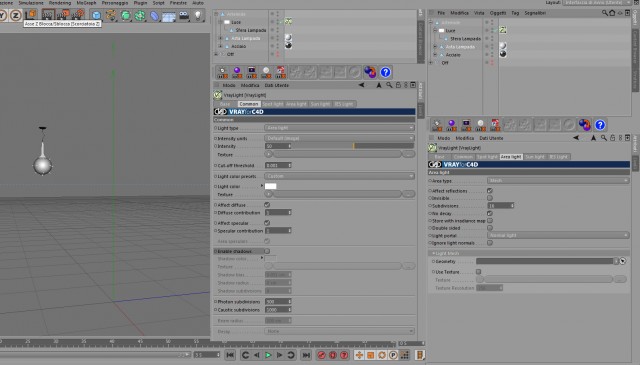Go to the start of the animation
Image resolution: width=640 pixels, height=365 pixels.
click(x=230, y=355)
